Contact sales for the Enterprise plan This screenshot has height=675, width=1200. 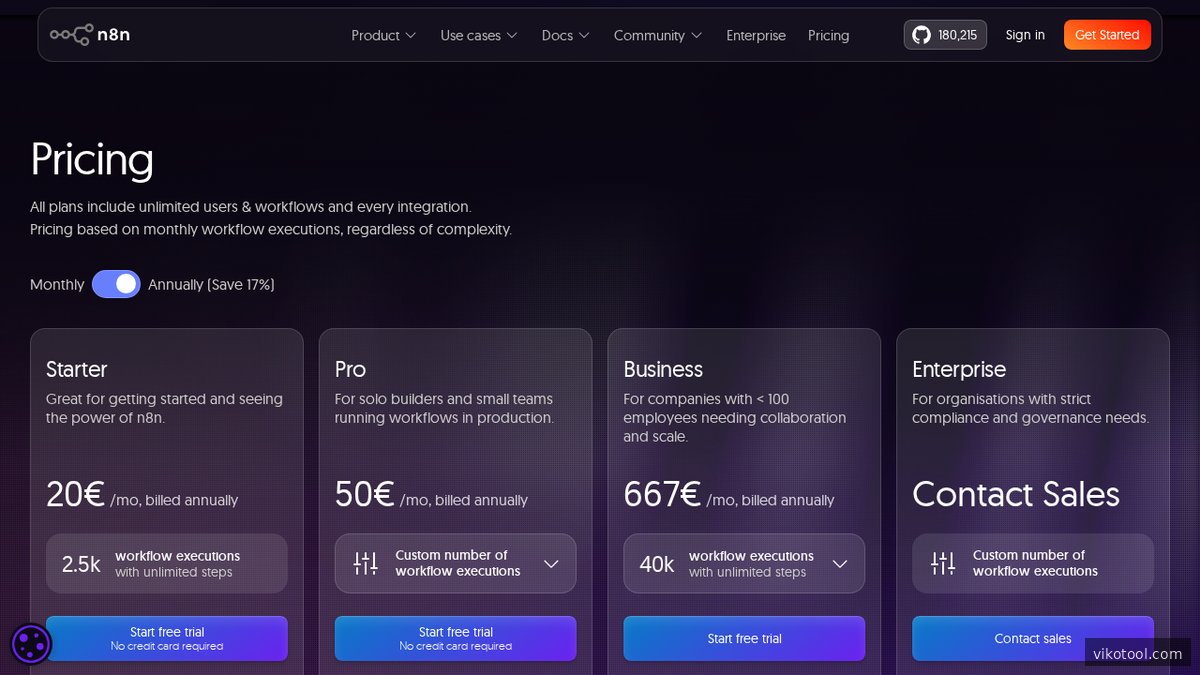1032,638
